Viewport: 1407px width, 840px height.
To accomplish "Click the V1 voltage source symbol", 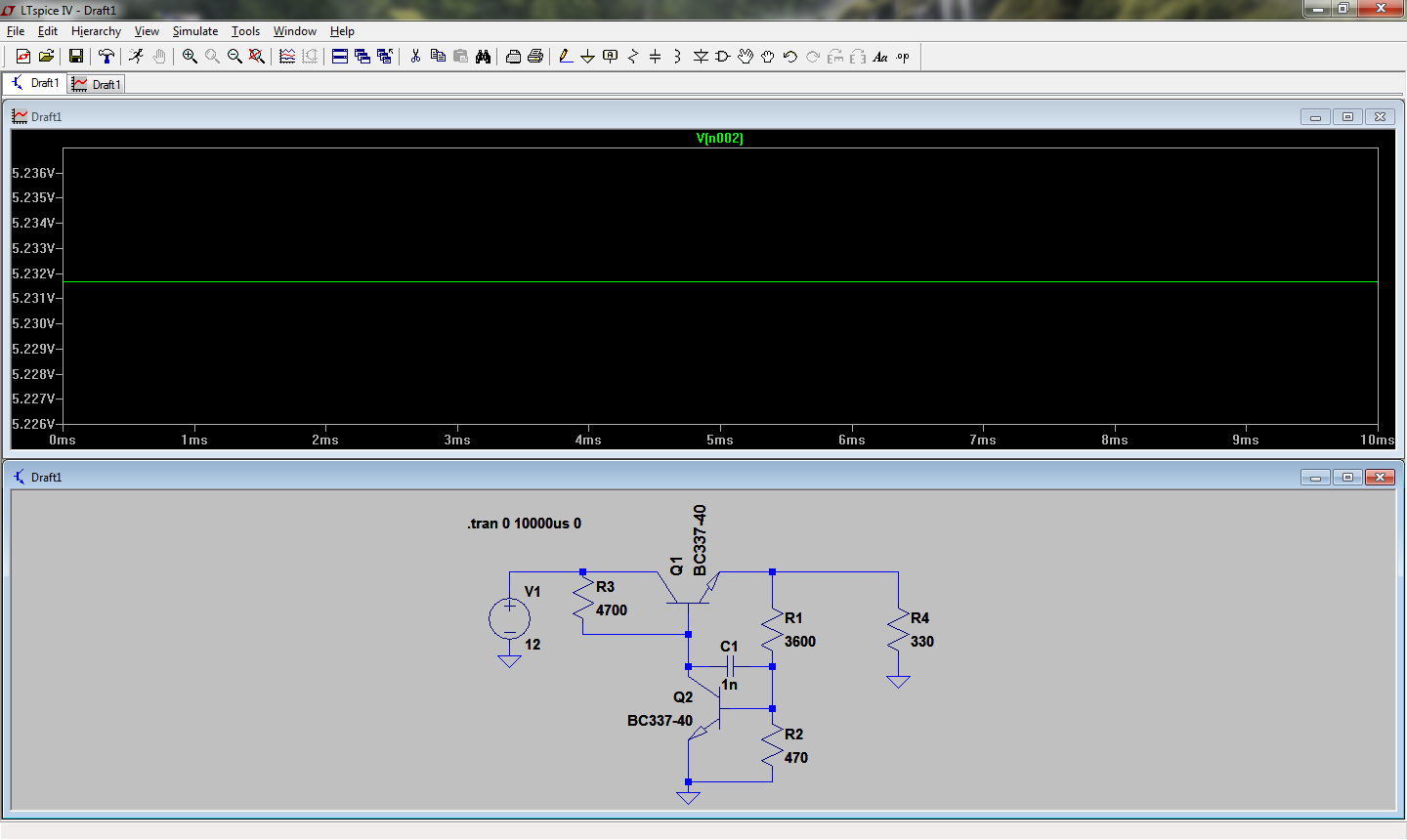I will point(509,618).
